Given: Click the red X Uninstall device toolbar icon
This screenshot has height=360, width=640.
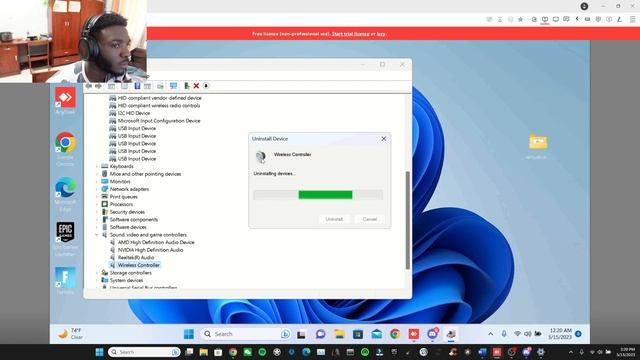Looking at the screenshot, I should pyautogui.click(x=196, y=86).
